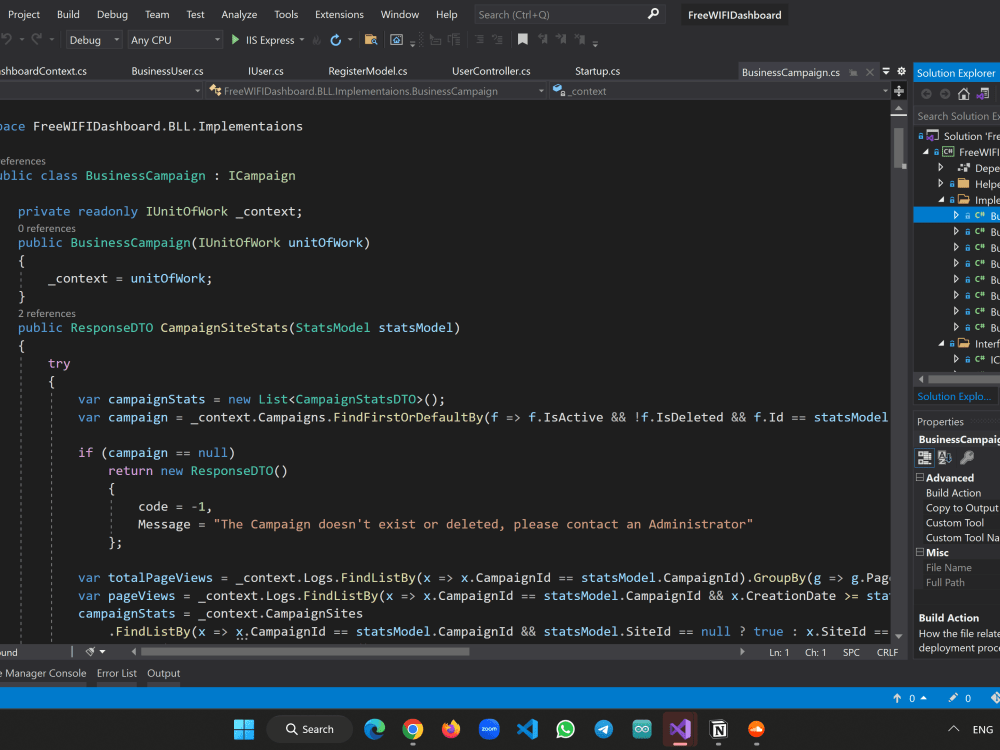Open the Error List tab
This screenshot has height=750, width=1000.
click(117, 673)
